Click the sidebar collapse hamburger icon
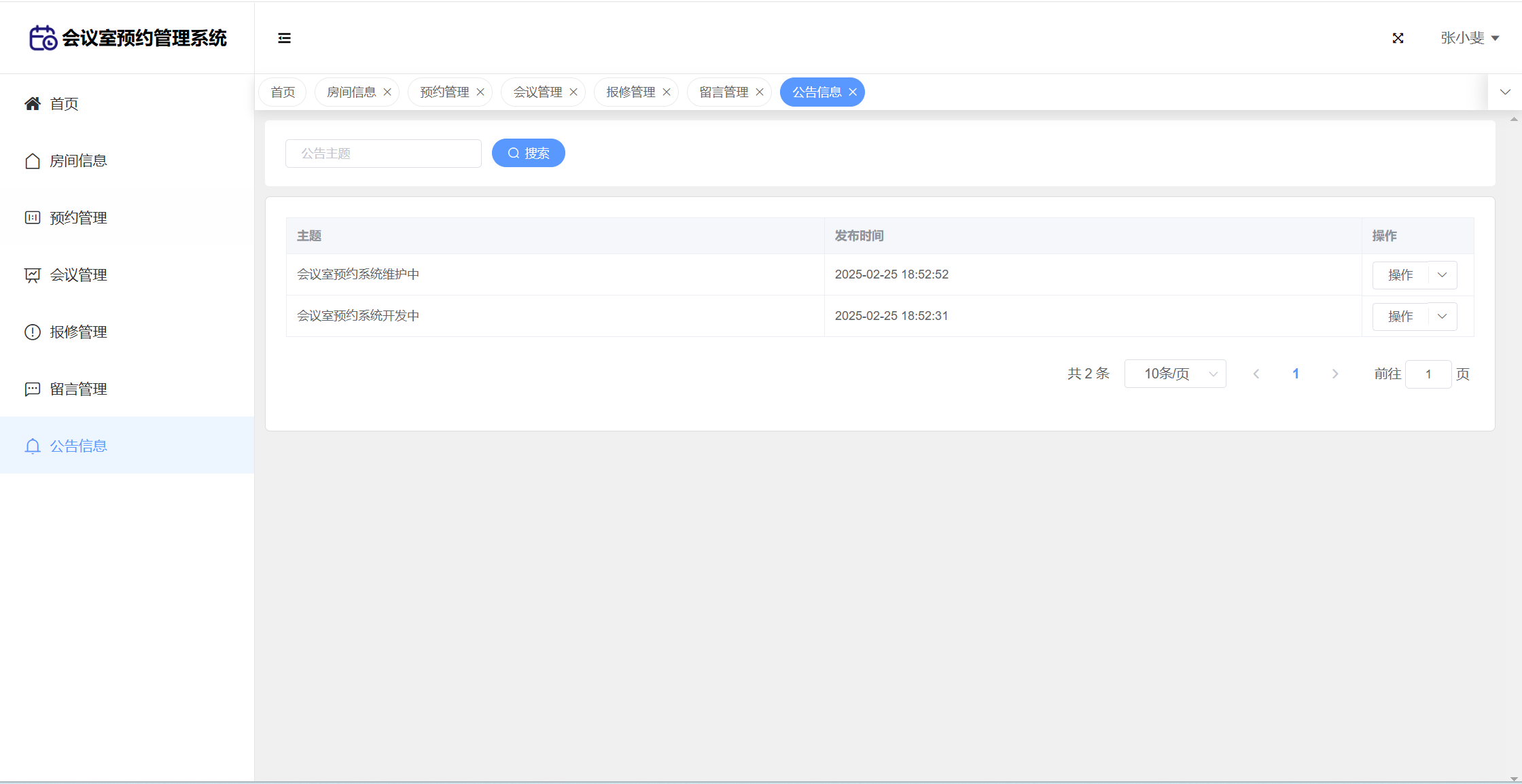 coord(284,38)
